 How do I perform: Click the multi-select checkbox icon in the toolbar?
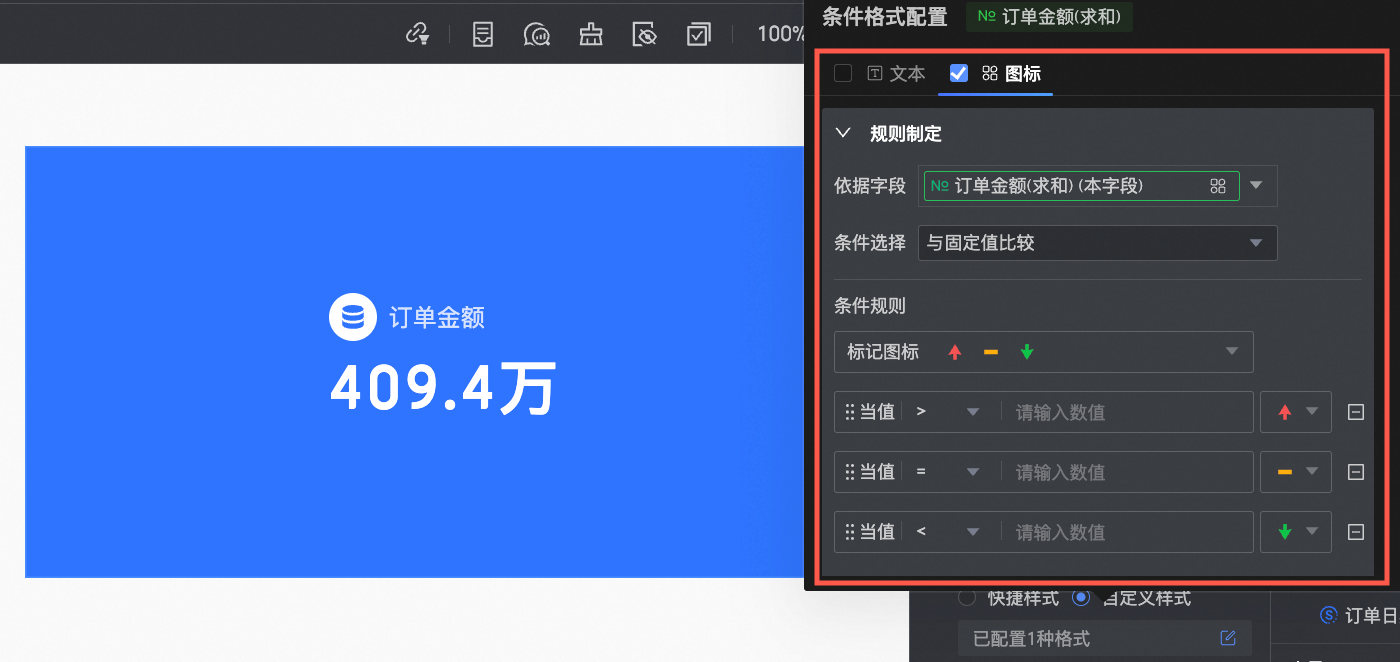(x=698, y=34)
